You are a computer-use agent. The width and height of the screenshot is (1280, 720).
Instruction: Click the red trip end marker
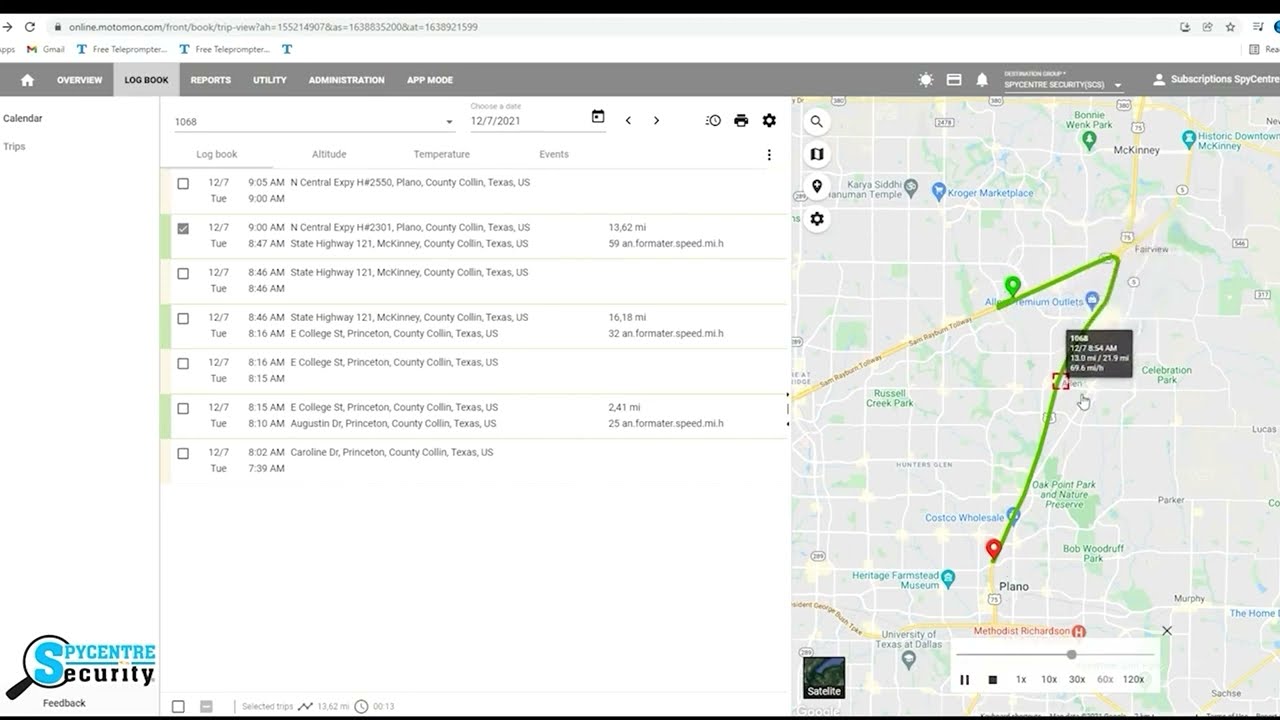point(993,549)
